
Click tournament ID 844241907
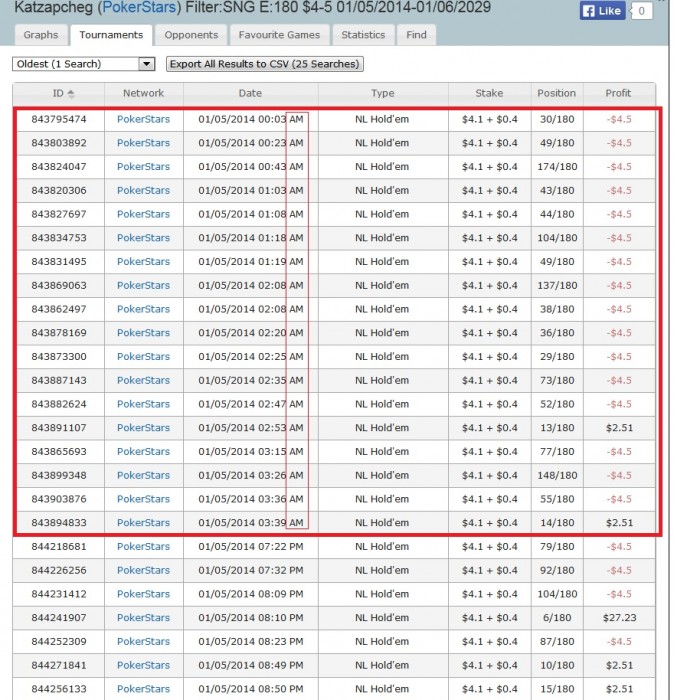pos(59,618)
